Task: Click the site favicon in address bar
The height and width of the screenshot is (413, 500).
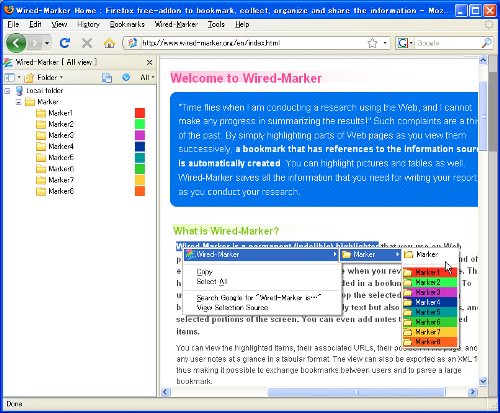Action: [x=133, y=43]
